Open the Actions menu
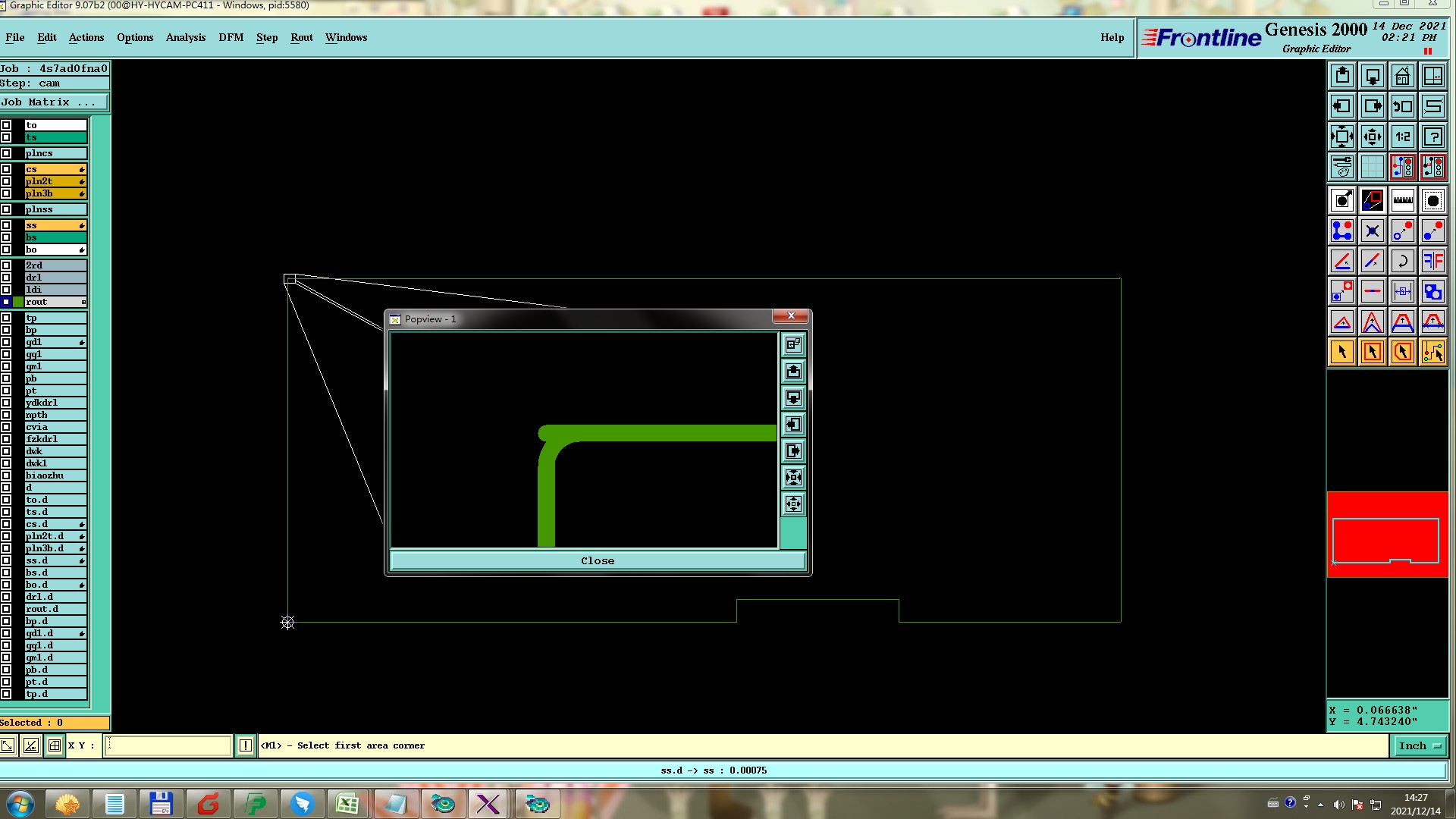The width and height of the screenshot is (1456, 819). pyautogui.click(x=86, y=37)
